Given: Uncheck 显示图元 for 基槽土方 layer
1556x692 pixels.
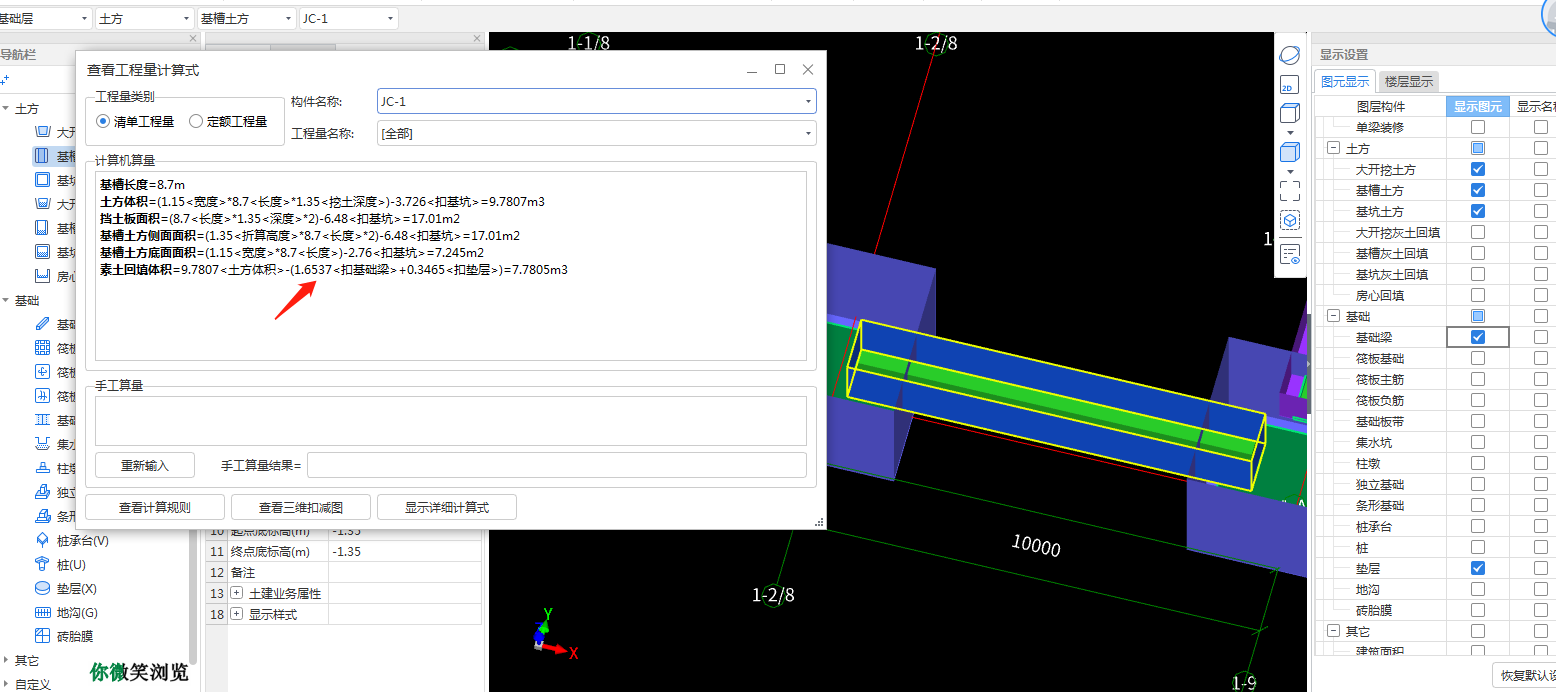Looking at the screenshot, I should click(x=1477, y=190).
